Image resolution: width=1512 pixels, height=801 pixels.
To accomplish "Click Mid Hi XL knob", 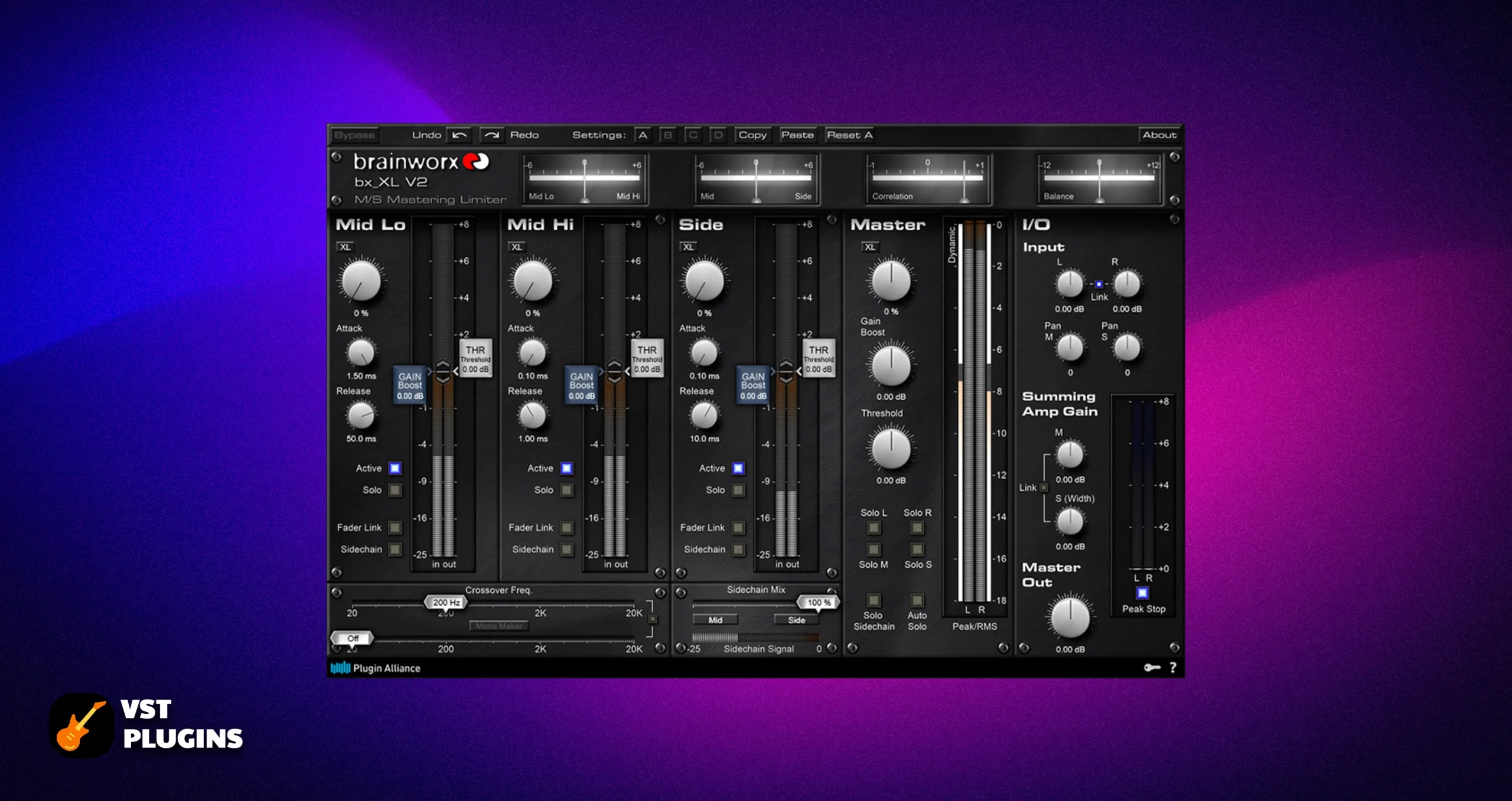I will [x=533, y=281].
